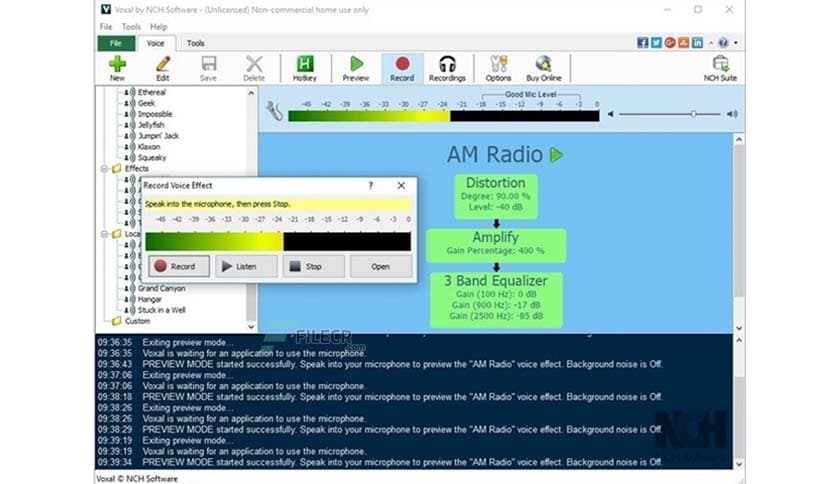The height and width of the screenshot is (484, 836).
Task: Select the Geek voice
Action: click(x=146, y=103)
